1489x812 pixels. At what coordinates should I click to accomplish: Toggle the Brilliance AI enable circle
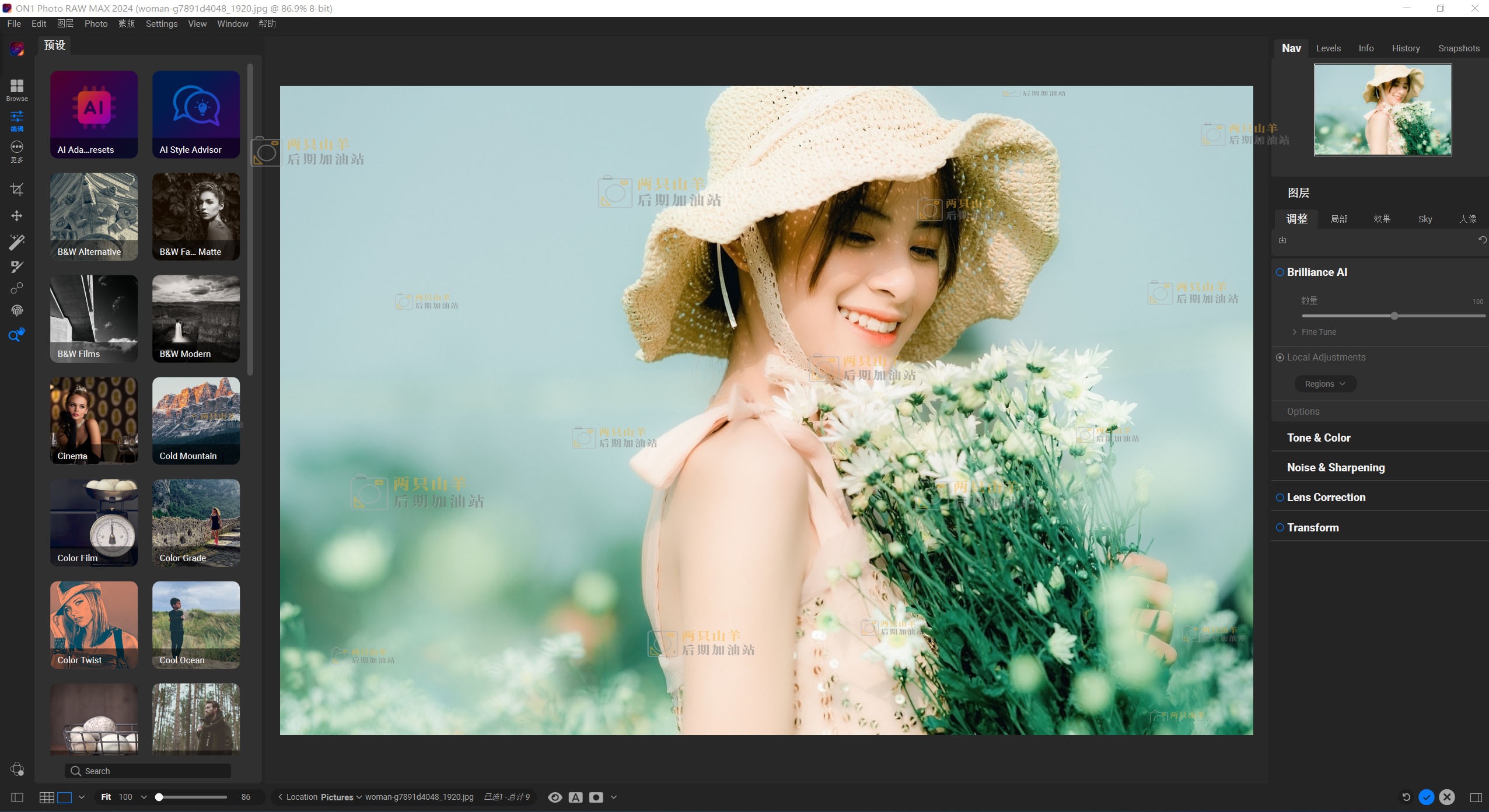1280,272
